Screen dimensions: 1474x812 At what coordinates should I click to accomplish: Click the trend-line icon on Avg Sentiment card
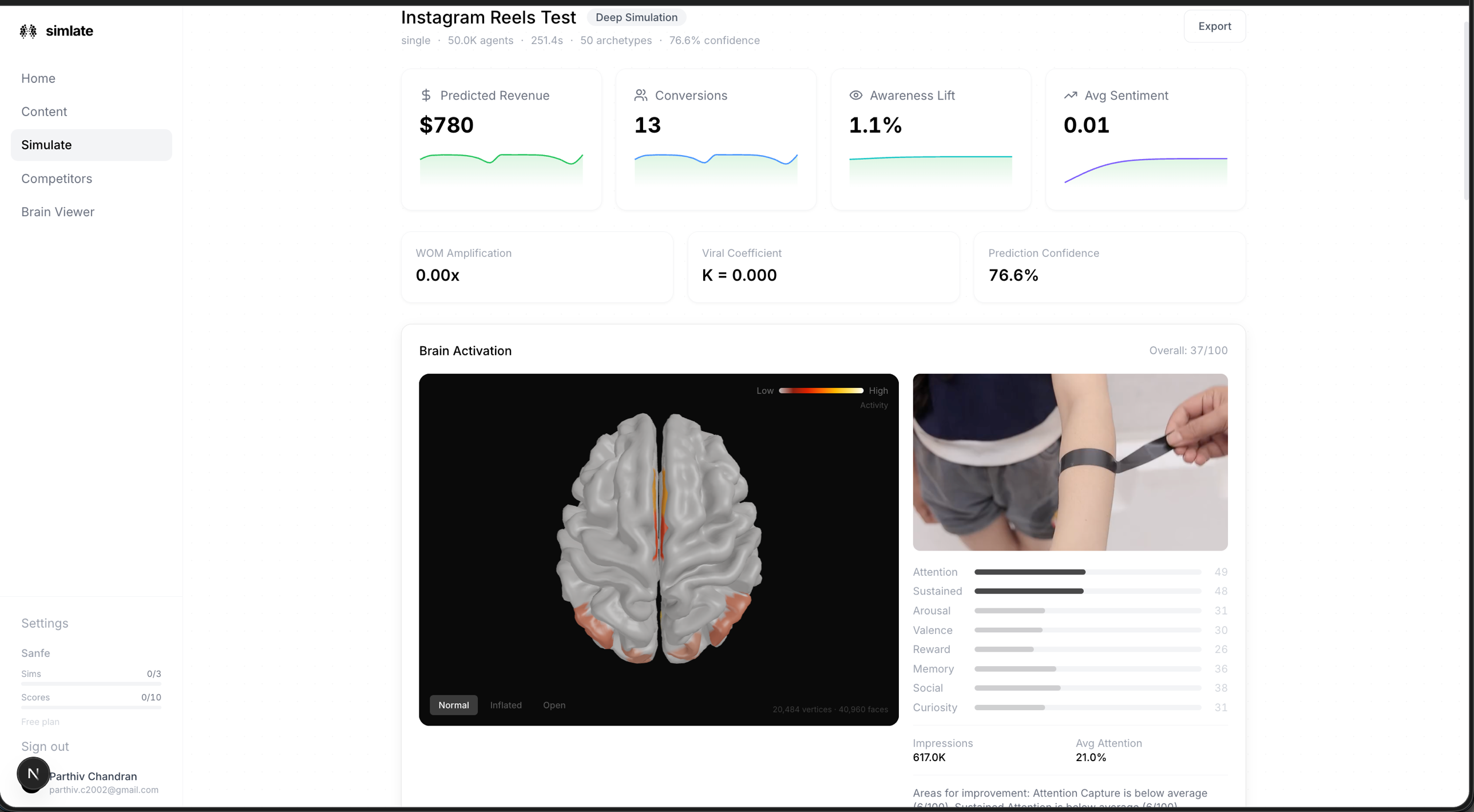(x=1071, y=95)
